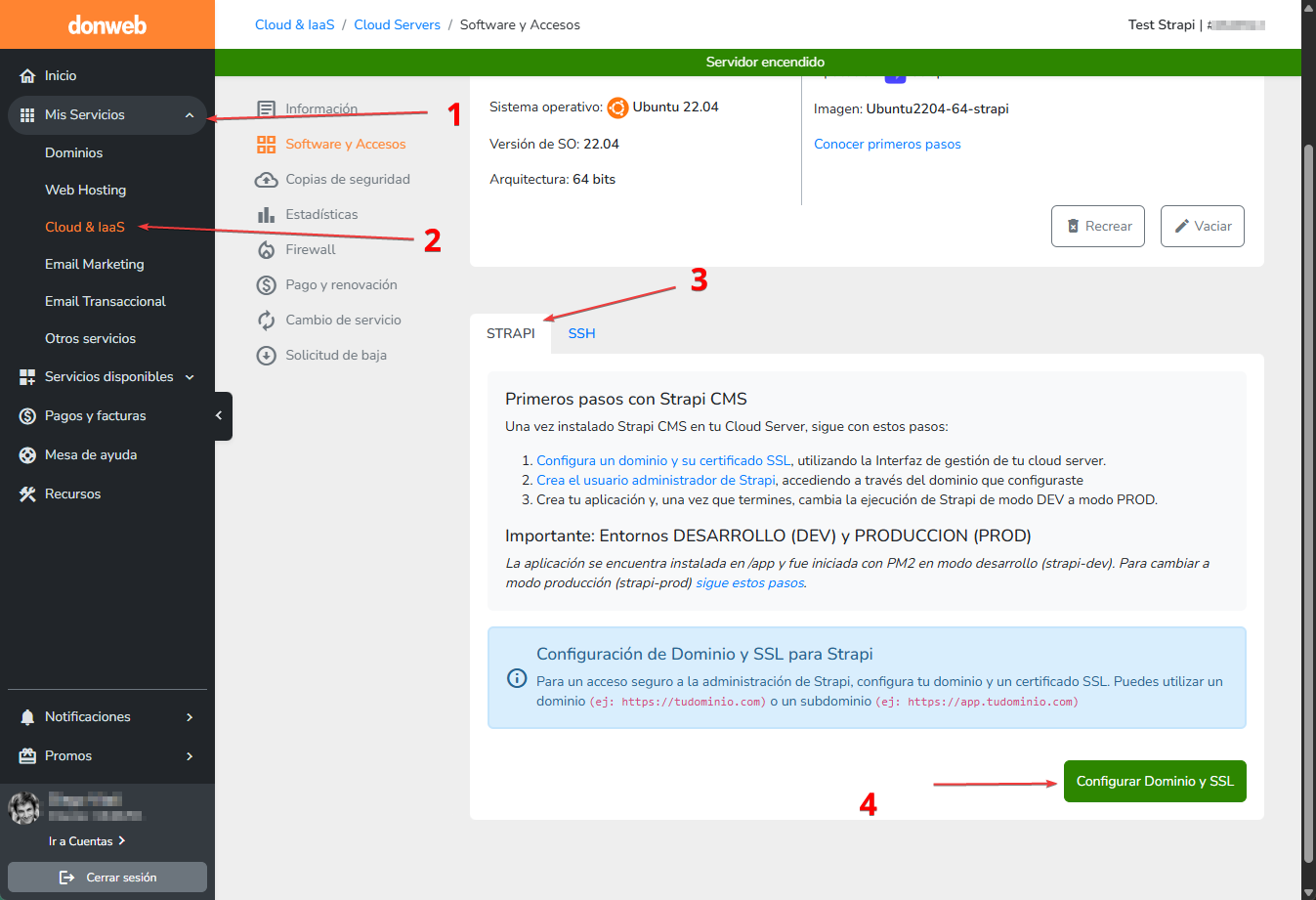Click the info icon in the SSL notice
Viewport: 1316px width, 900px height.
tap(517, 678)
